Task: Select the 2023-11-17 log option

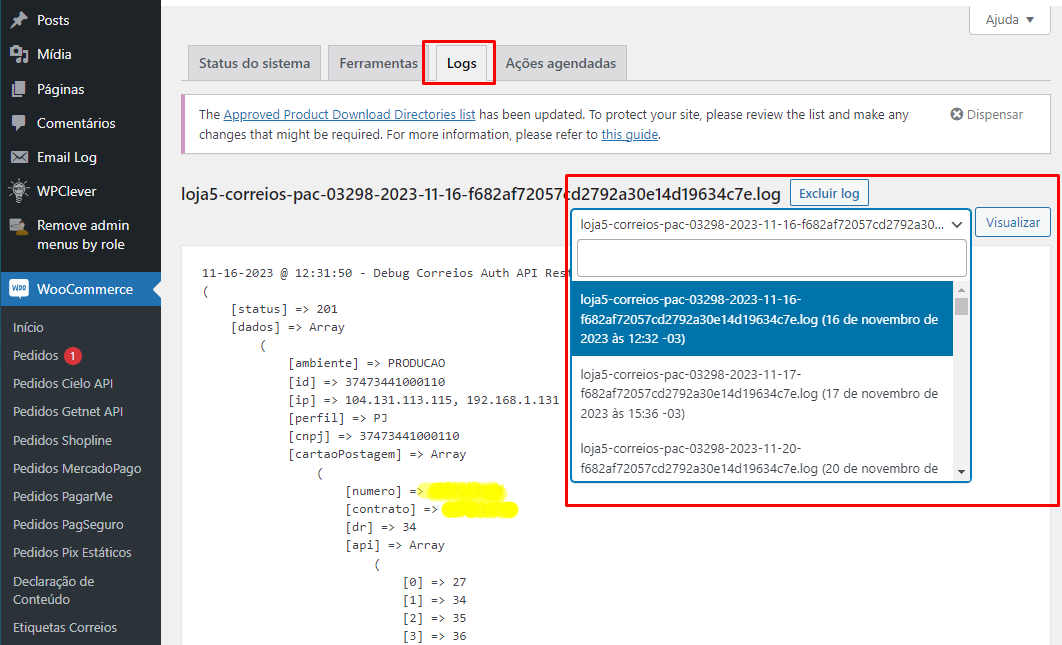Action: 762,394
